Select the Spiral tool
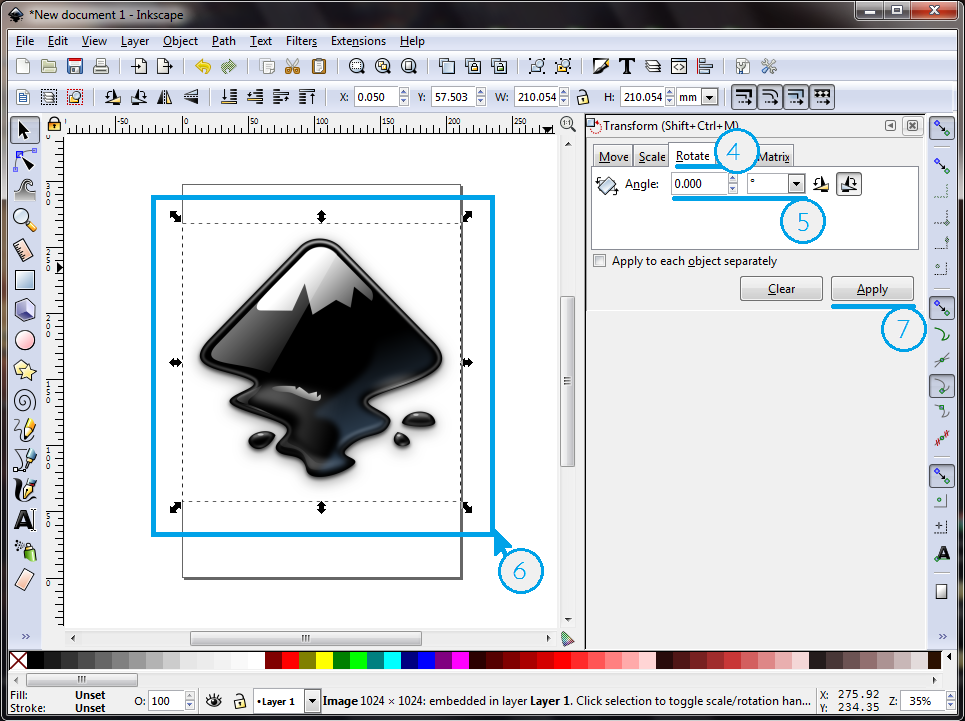 [x=25, y=400]
